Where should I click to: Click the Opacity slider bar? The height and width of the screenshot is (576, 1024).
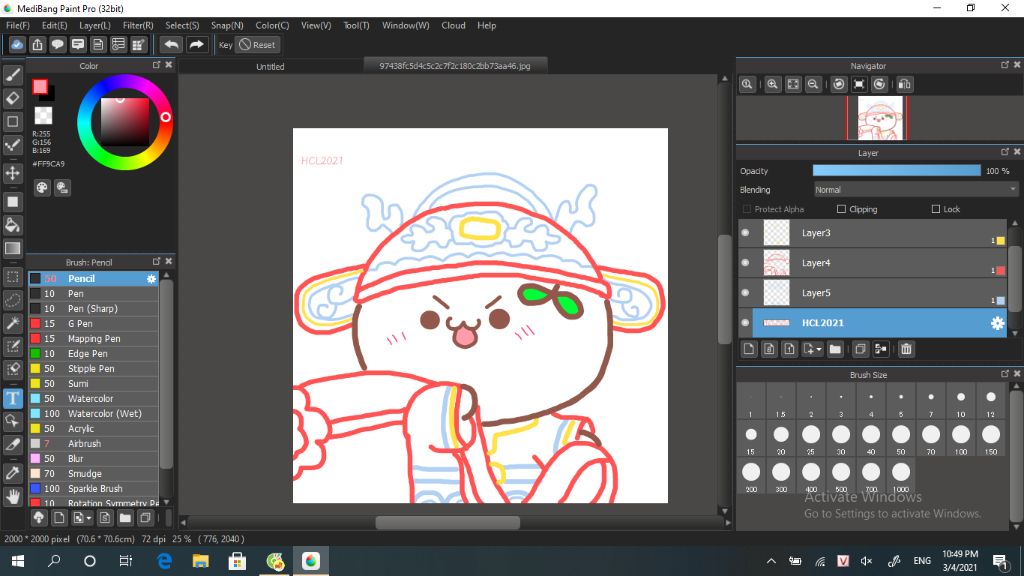[x=897, y=171]
